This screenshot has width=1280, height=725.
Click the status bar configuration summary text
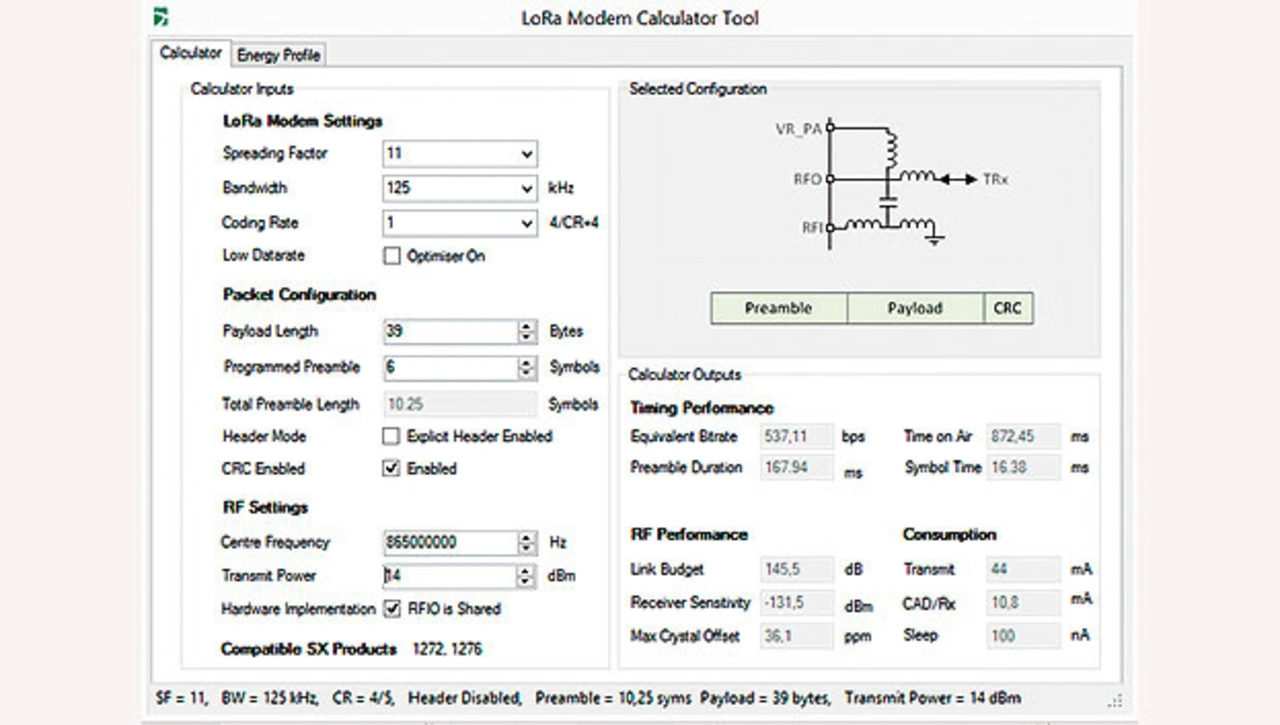[588, 698]
